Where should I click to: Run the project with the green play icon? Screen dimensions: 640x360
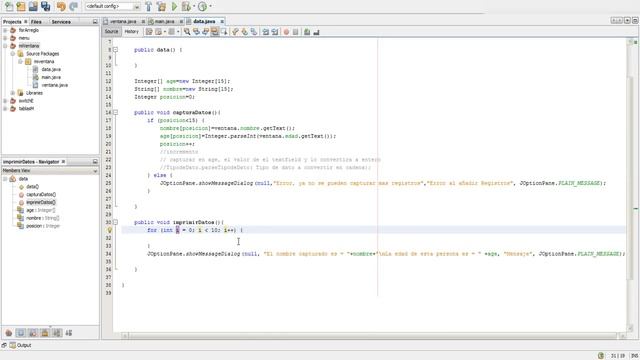point(174,6)
